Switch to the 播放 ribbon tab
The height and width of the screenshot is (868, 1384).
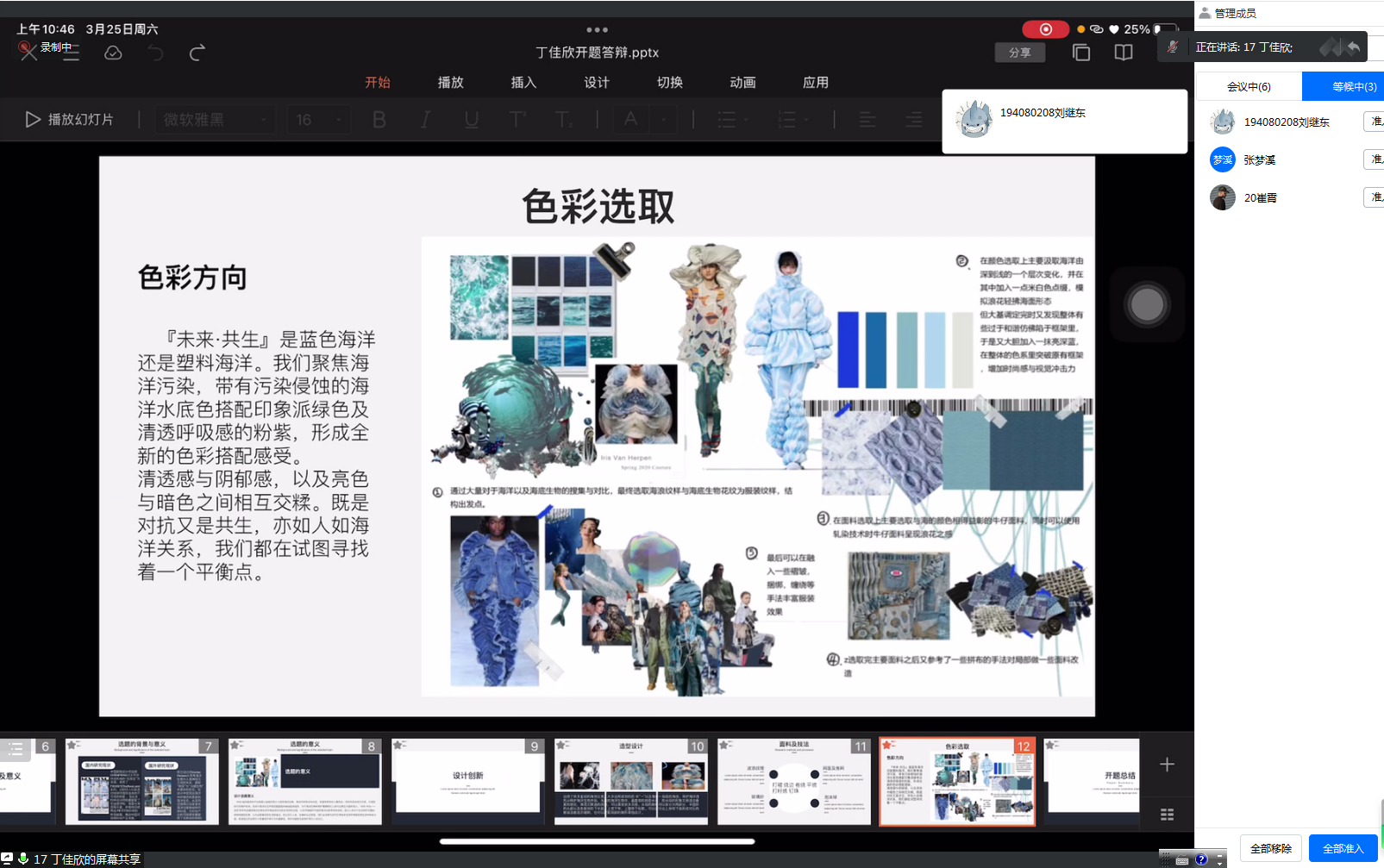(x=450, y=83)
